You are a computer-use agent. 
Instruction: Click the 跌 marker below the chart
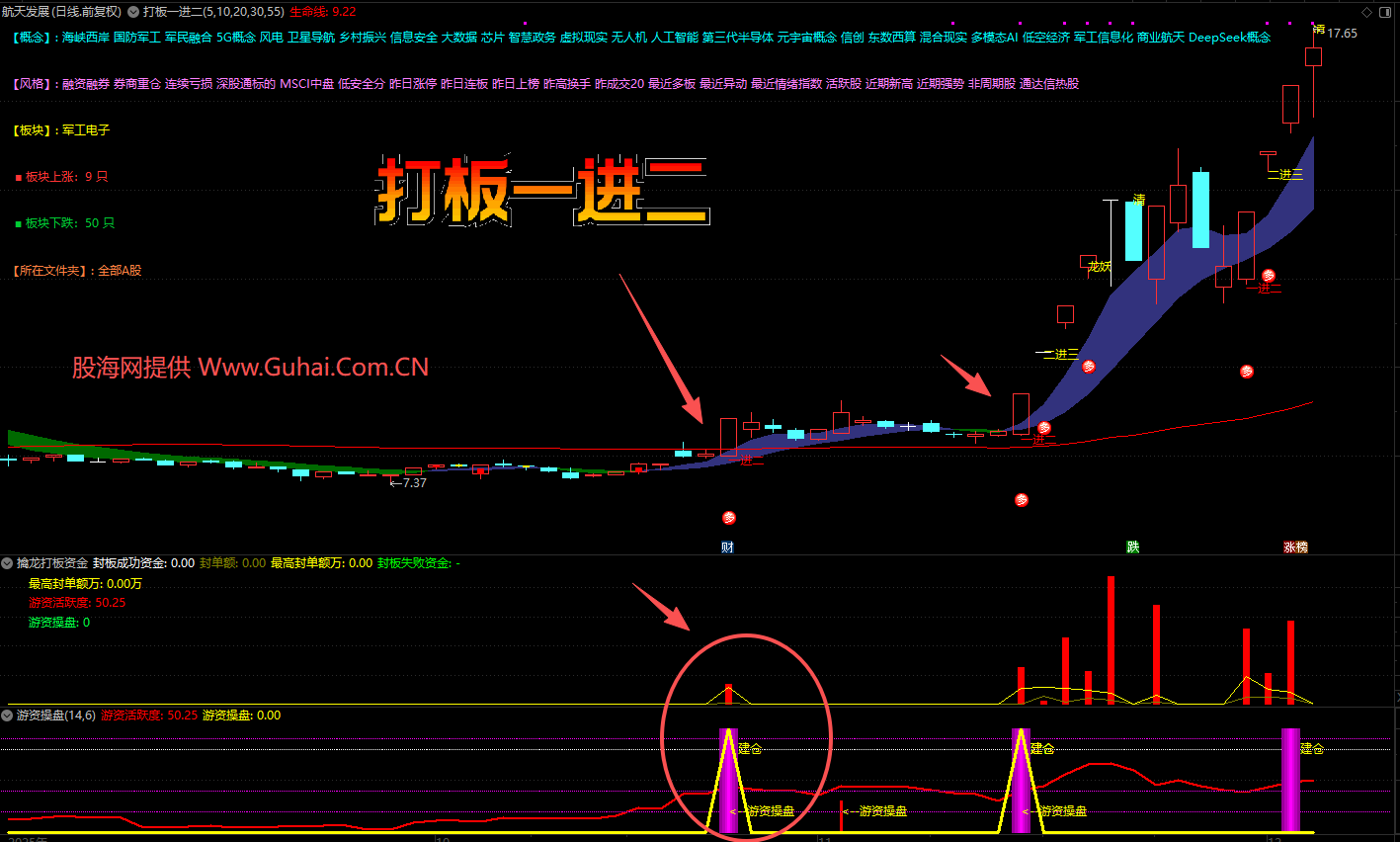1133,547
